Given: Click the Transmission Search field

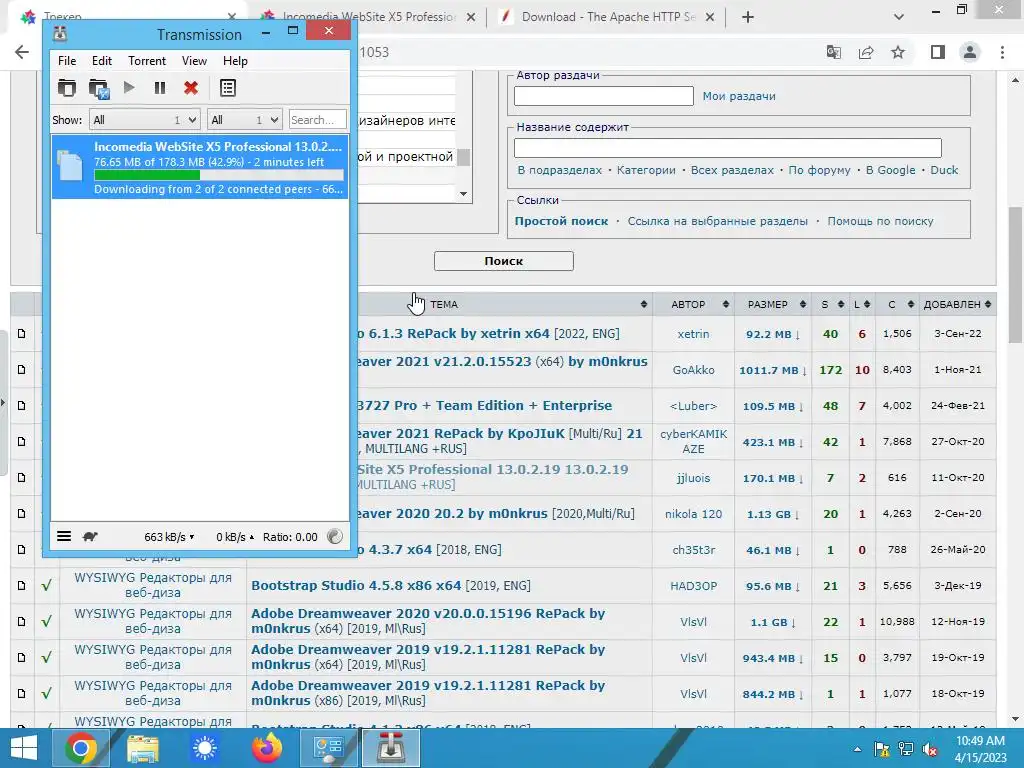Looking at the screenshot, I should pos(317,120).
